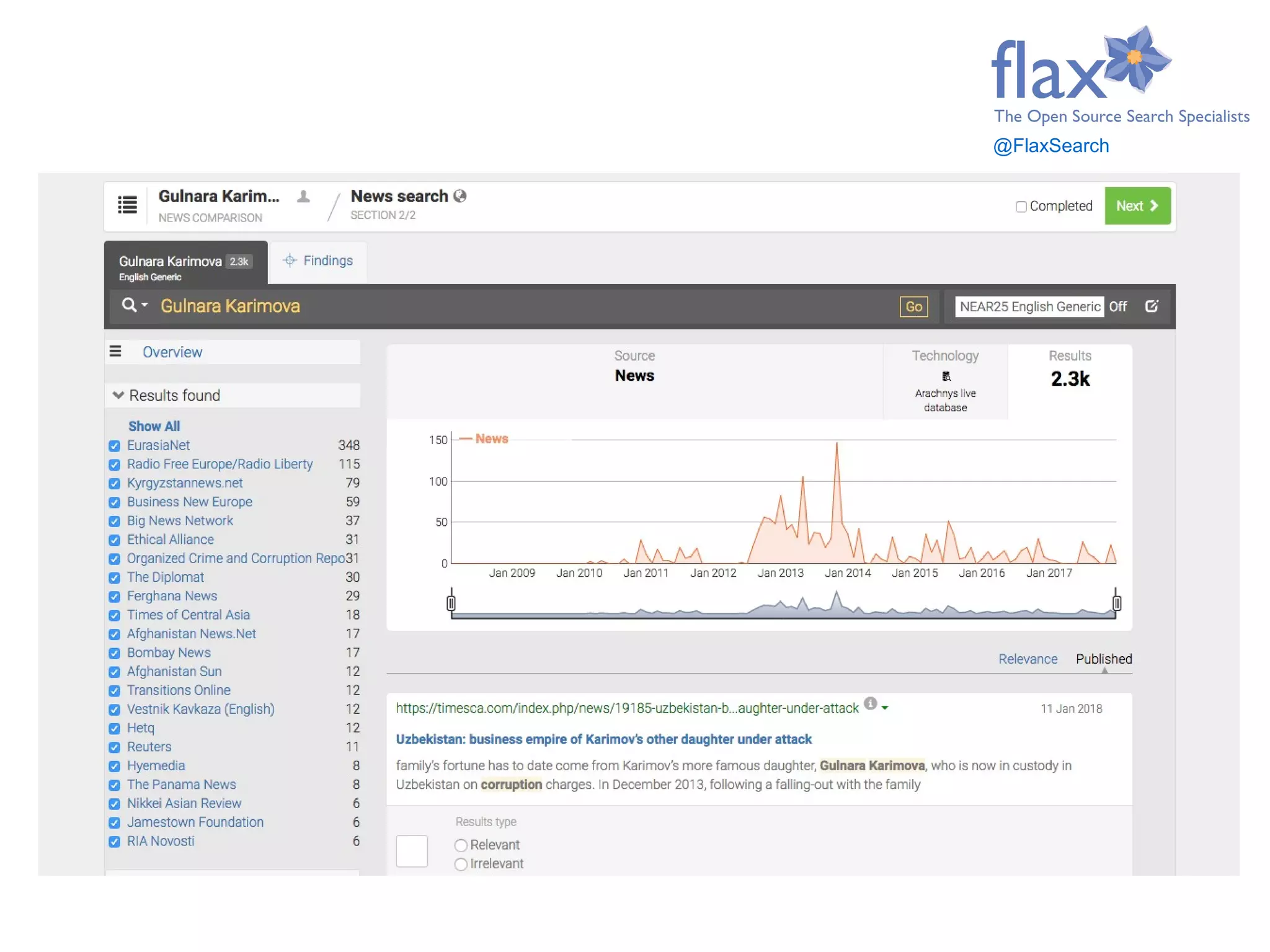Click the Gulnara Karimova search query field

524,306
